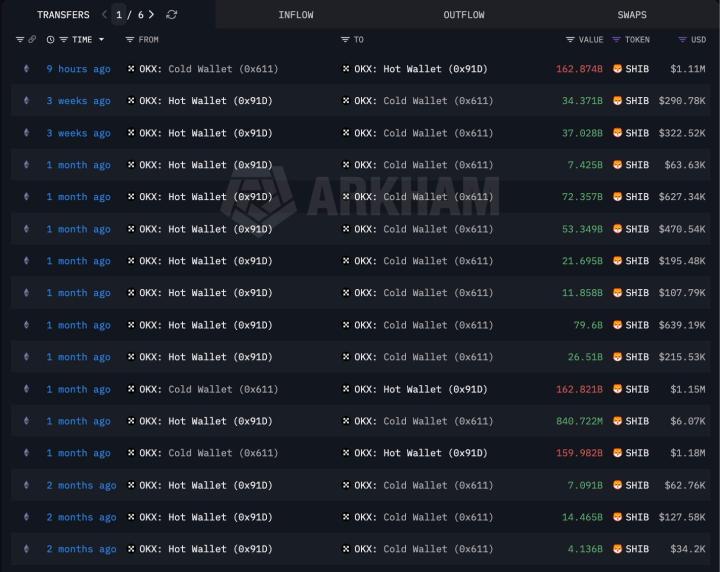Open the USD column filter

point(682,40)
